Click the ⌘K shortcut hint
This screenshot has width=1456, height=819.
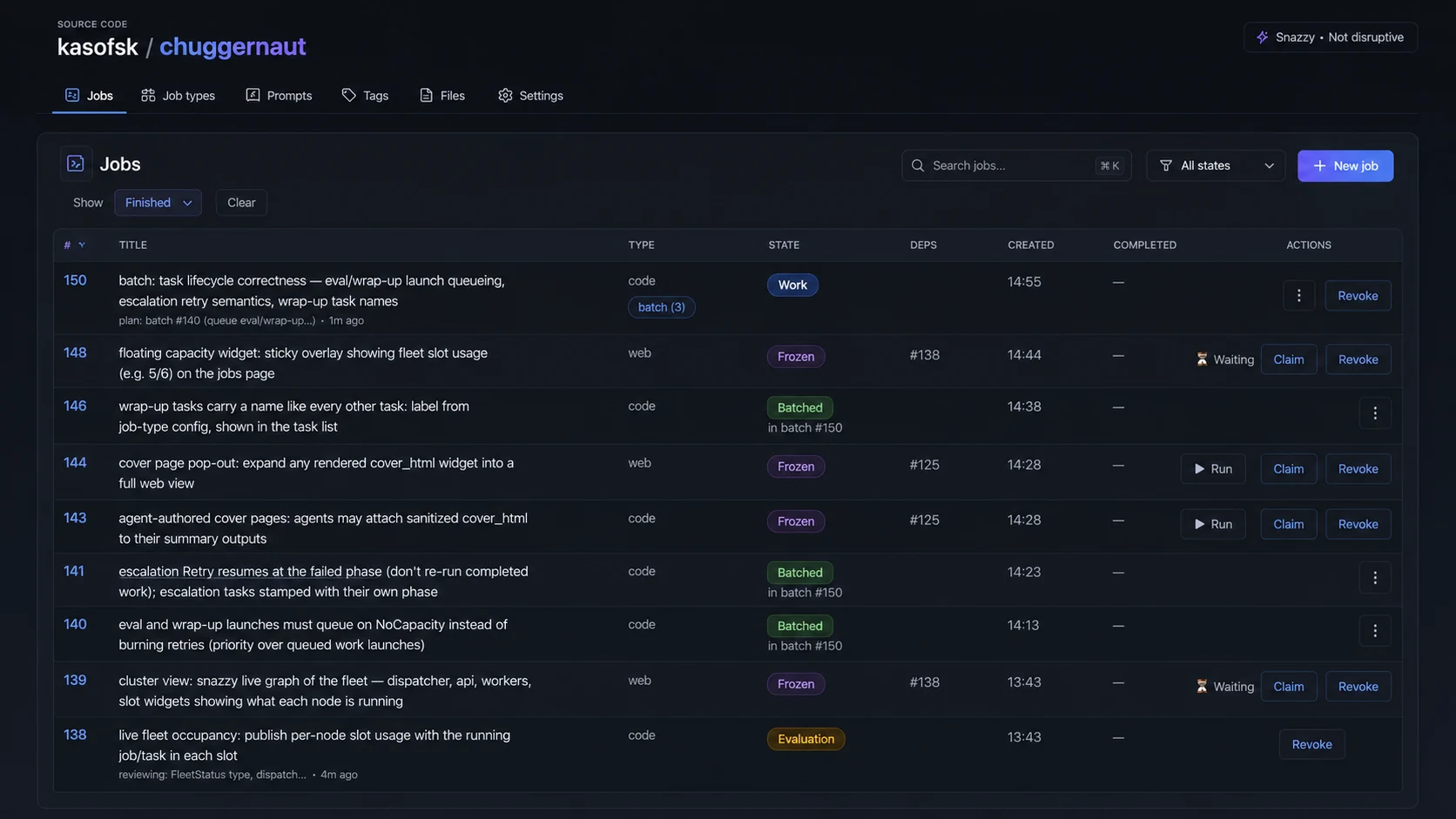[x=1109, y=165]
